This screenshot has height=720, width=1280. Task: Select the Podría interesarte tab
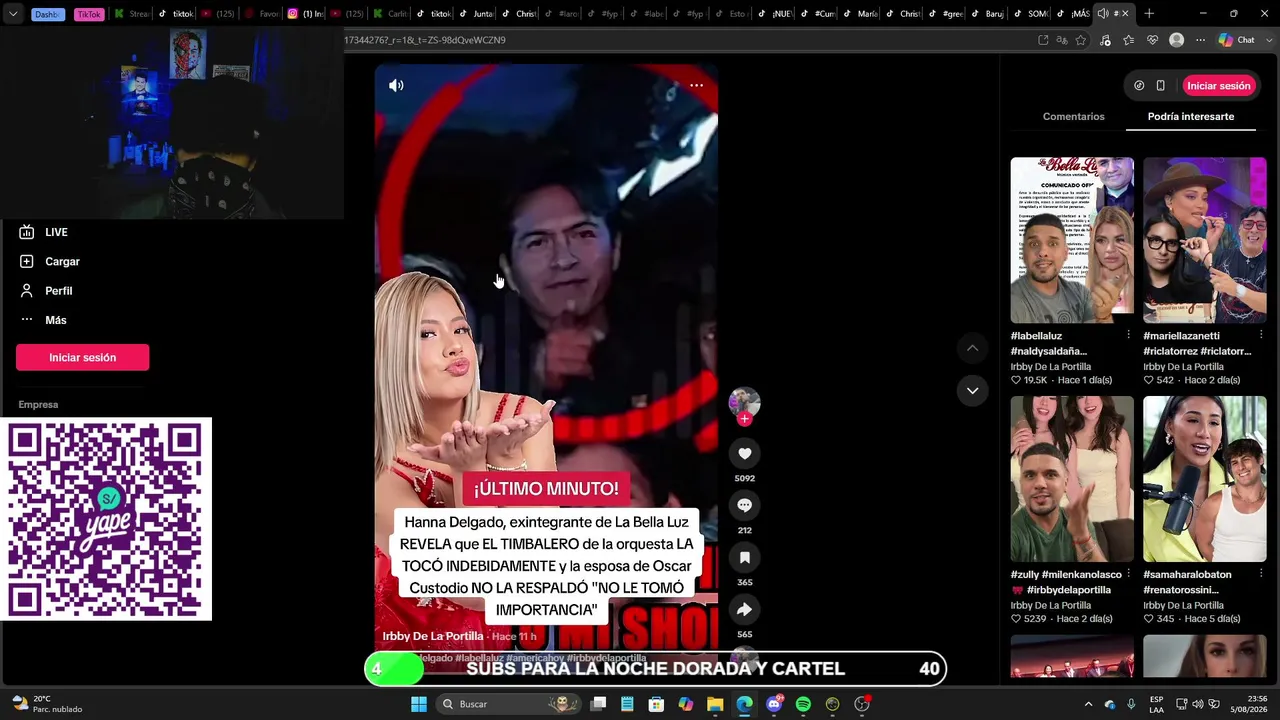1190,117
